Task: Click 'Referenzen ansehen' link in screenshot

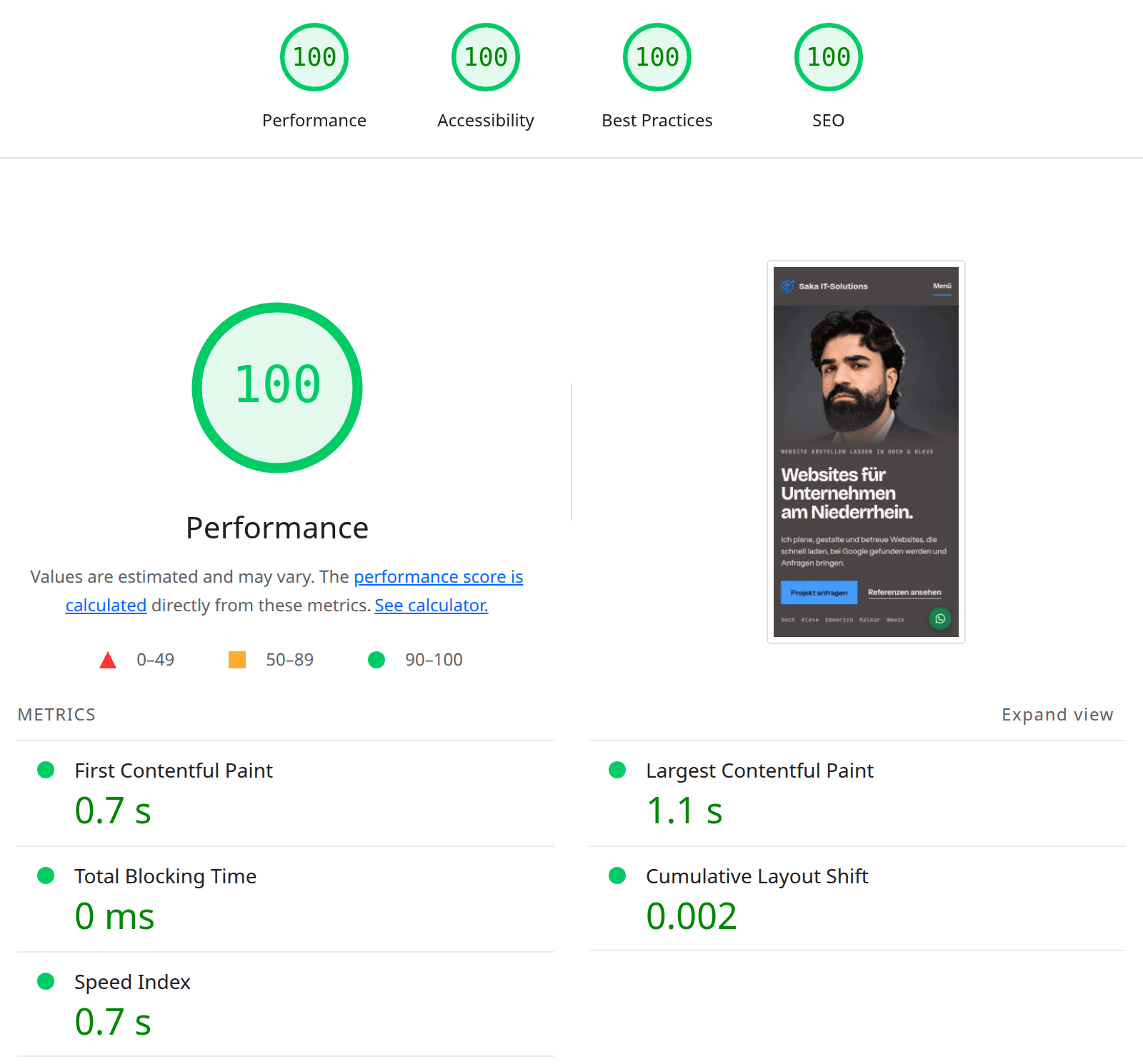Action: 904,593
